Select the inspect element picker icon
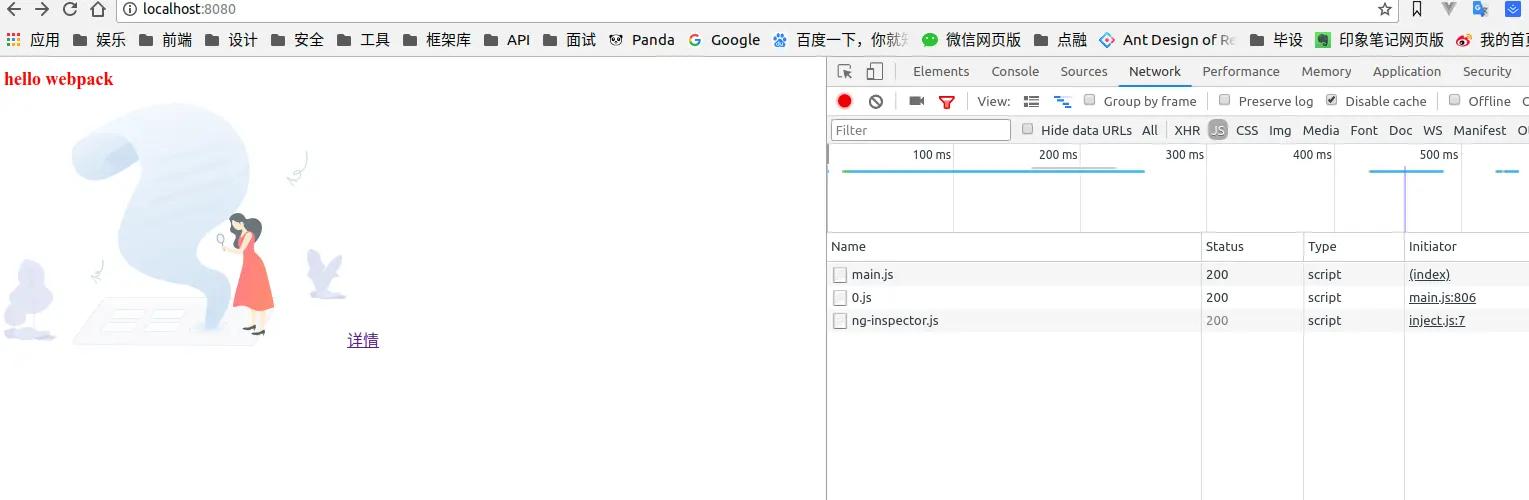The width and height of the screenshot is (1529, 500). point(845,71)
